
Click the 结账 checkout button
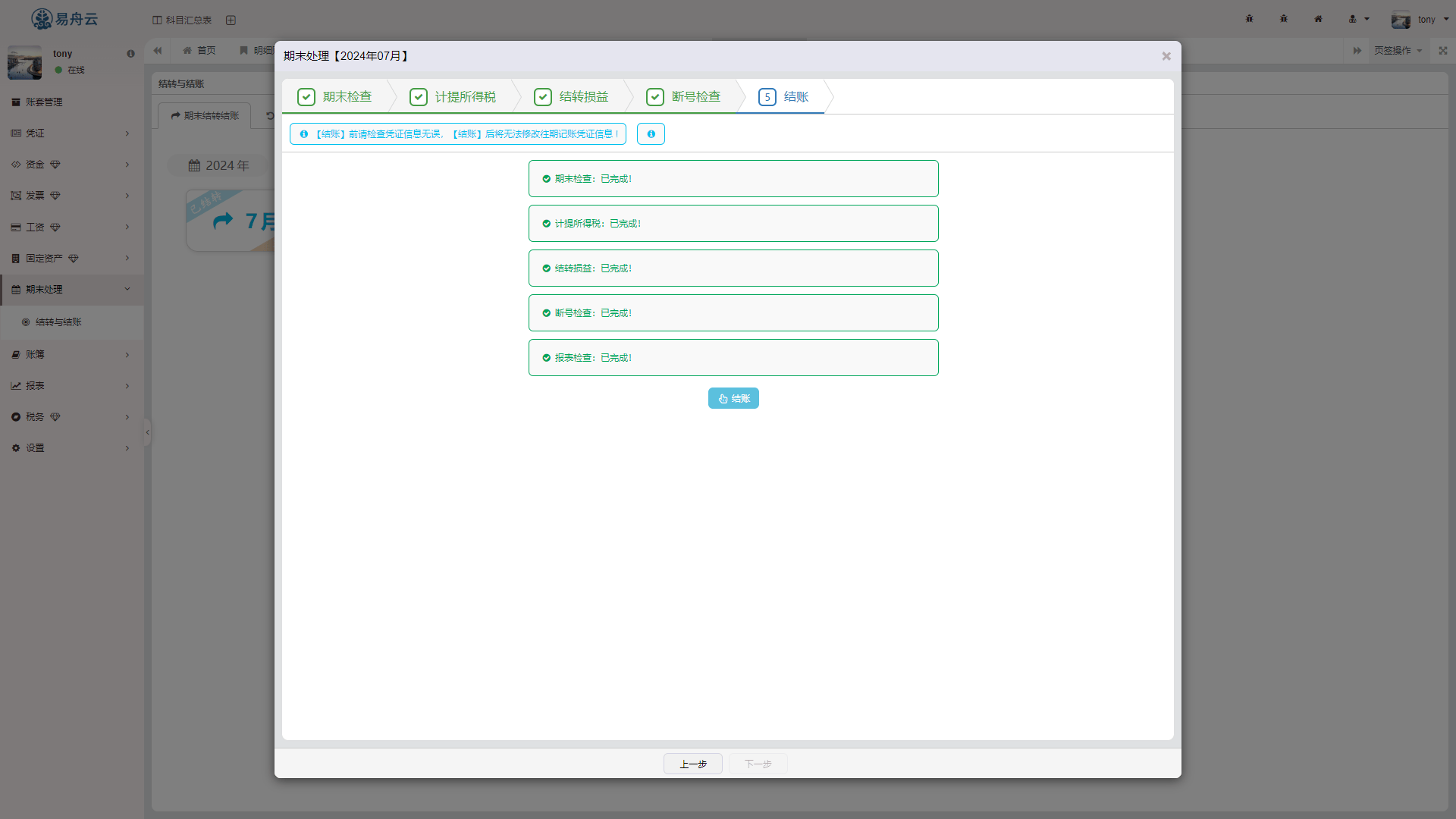pyautogui.click(x=733, y=398)
